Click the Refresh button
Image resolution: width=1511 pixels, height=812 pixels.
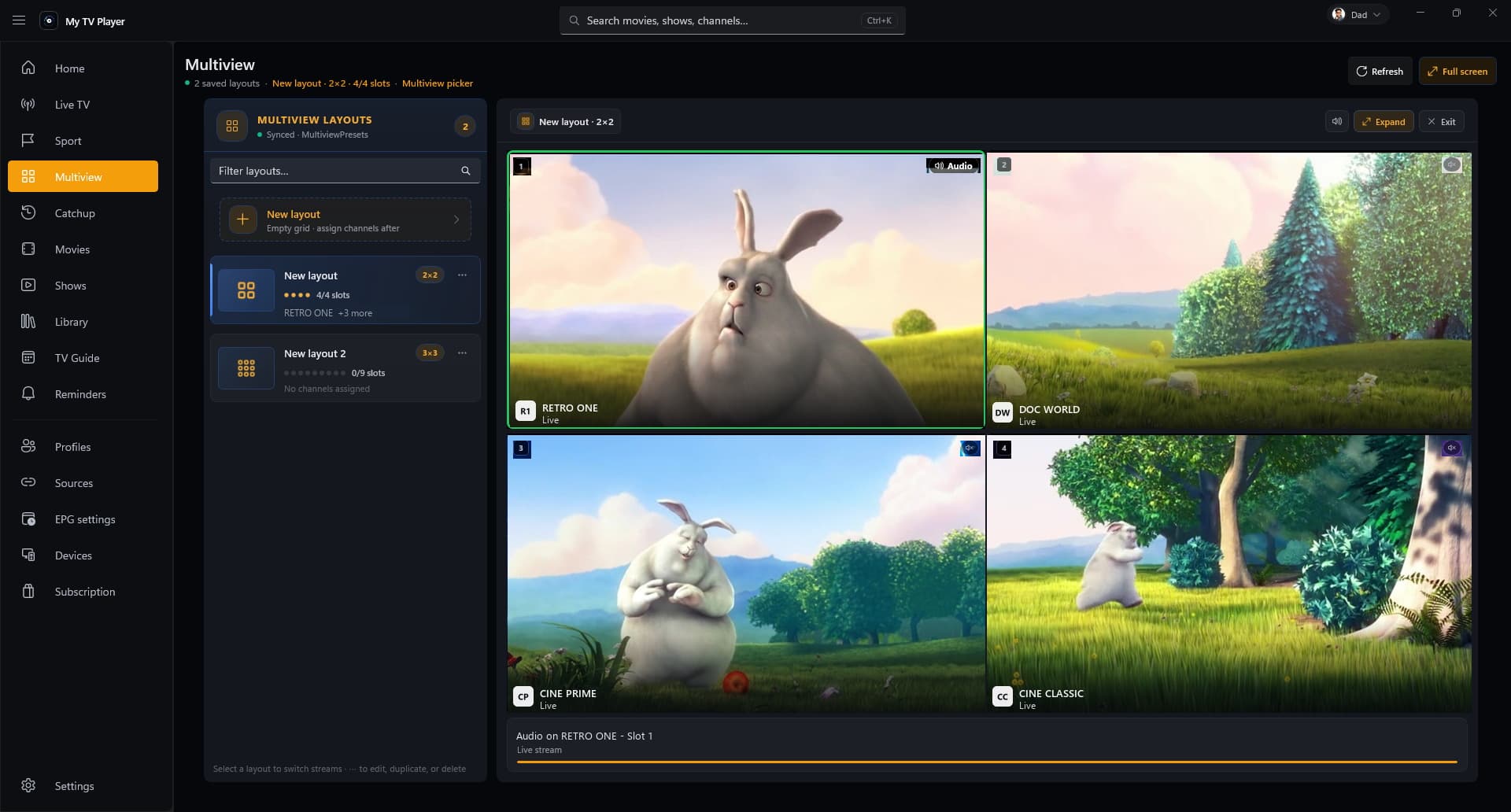click(1380, 71)
